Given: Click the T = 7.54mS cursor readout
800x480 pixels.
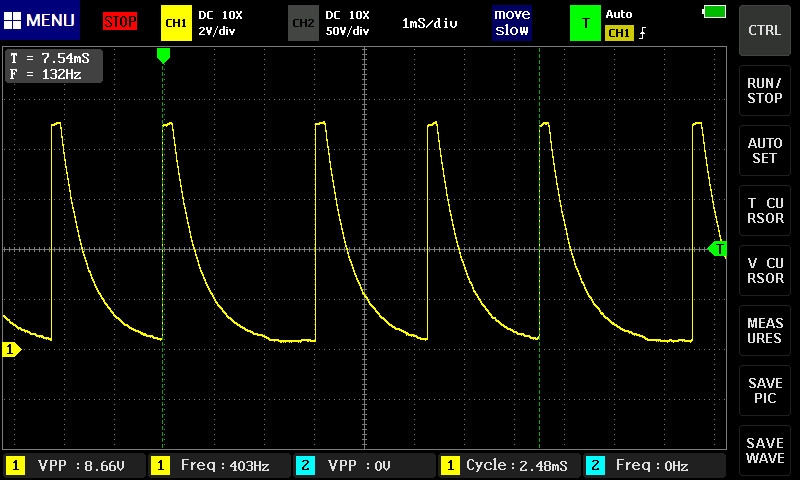Looking at the screenshot, I should click(x=49, y=58).
